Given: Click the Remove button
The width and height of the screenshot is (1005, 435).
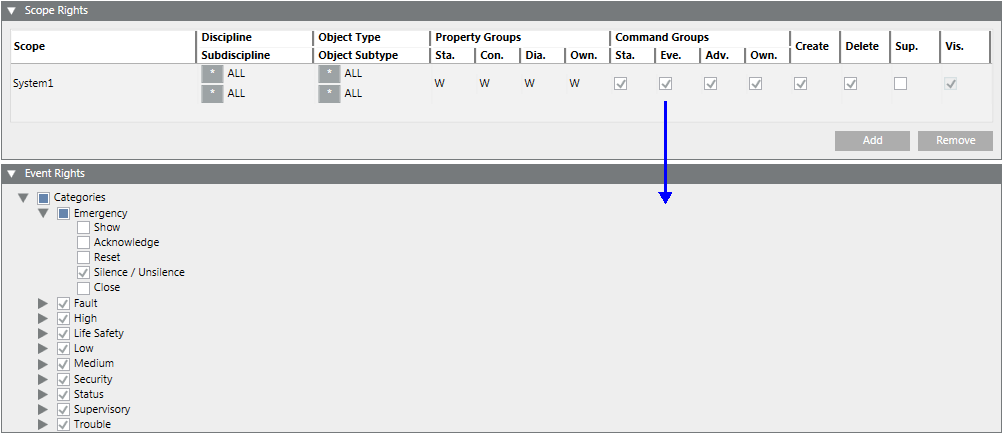Looking at the screenshot, I should [x=955, y=141].
